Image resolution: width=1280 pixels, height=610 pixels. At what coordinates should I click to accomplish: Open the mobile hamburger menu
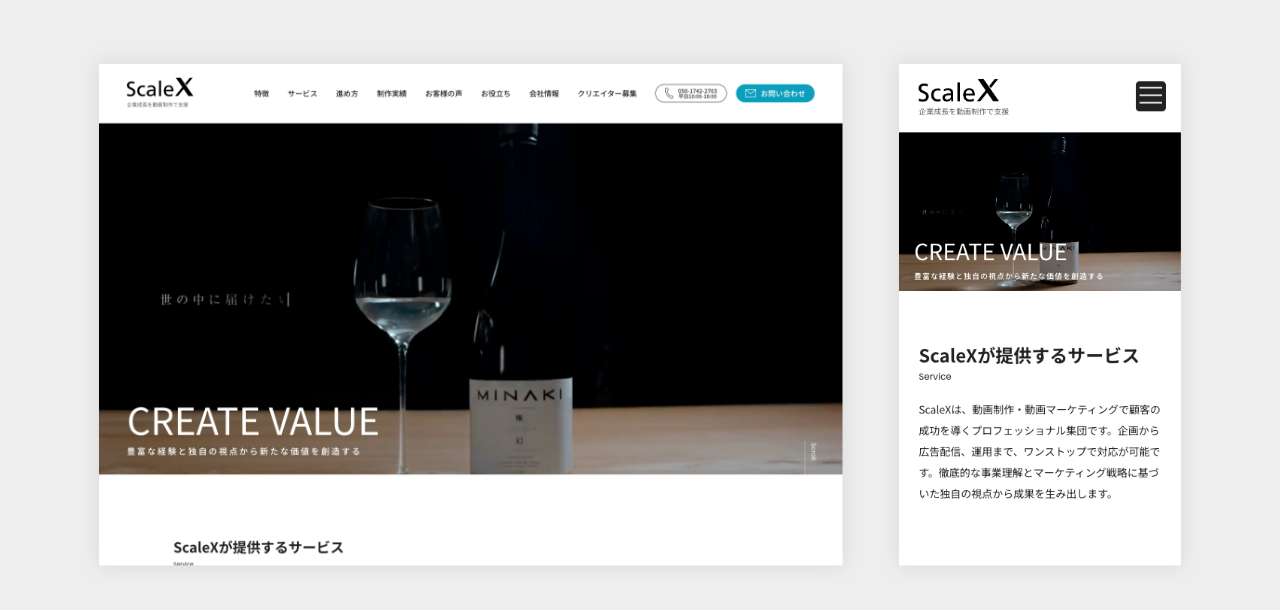click(x=1150, y=96)
